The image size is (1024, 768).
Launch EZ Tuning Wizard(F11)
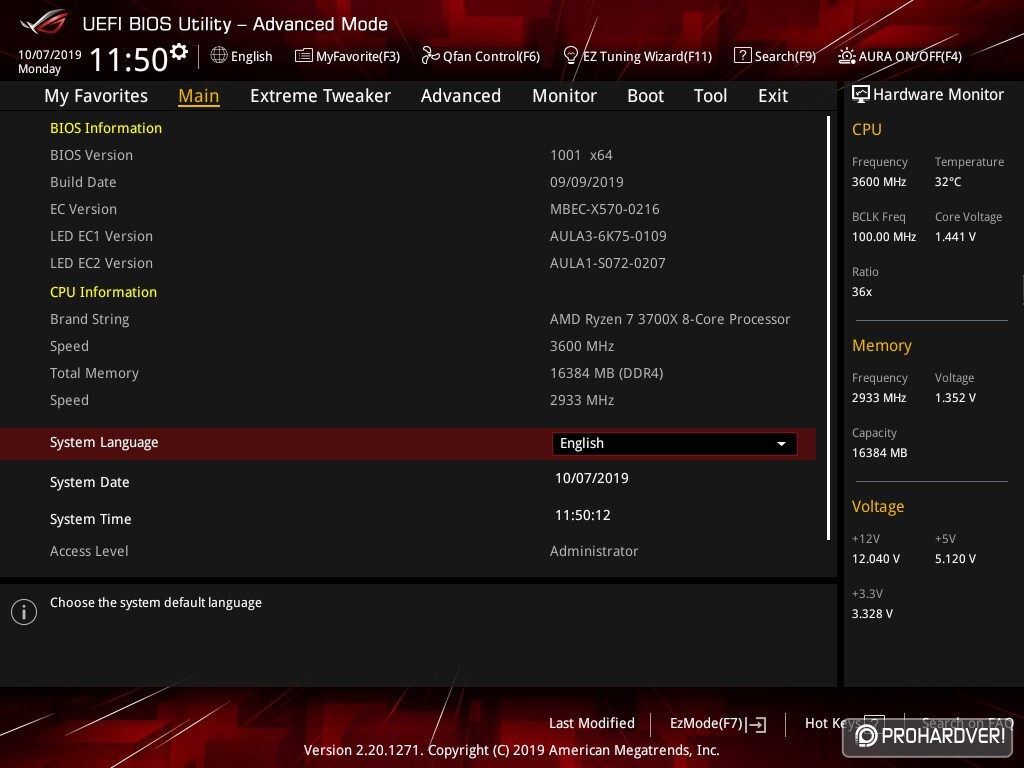tap(637, 56)
